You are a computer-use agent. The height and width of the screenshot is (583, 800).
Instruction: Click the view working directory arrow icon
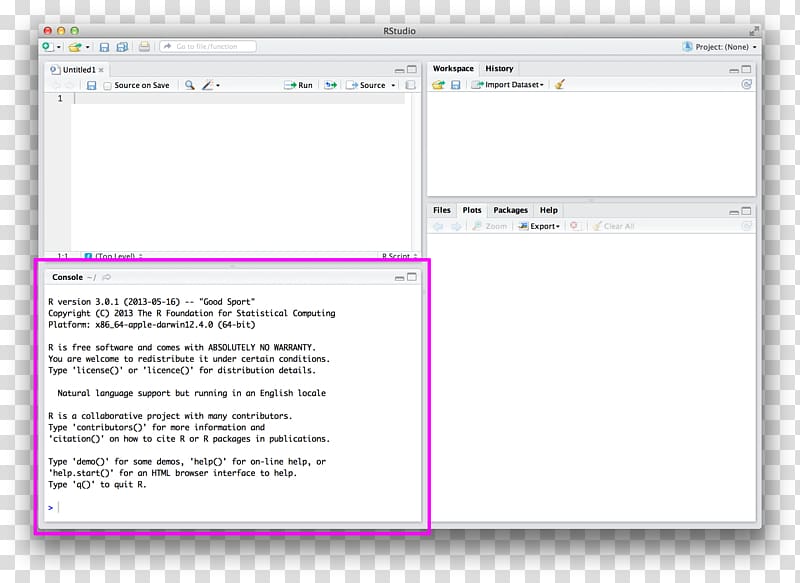107,277
